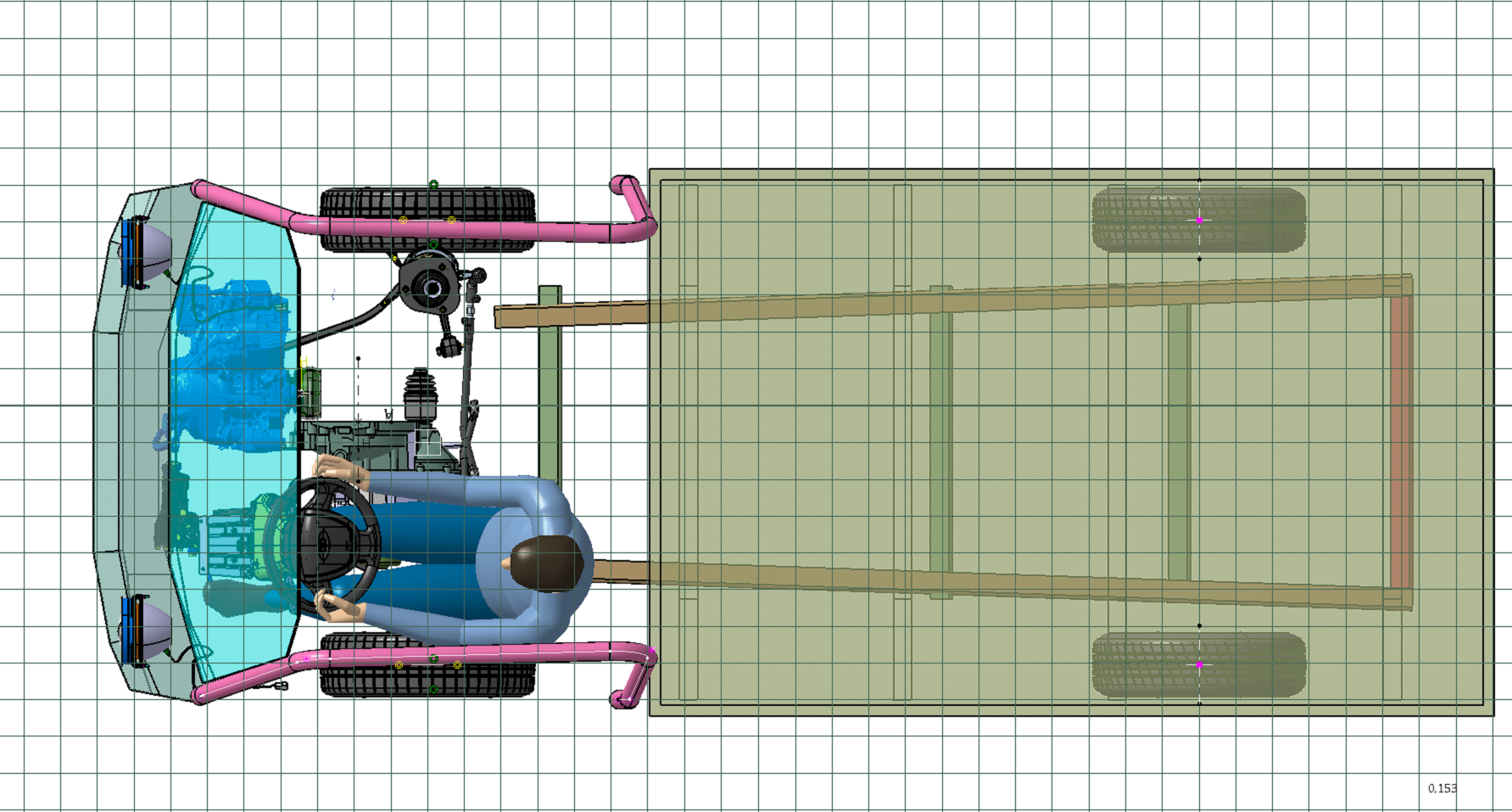Image resolution: width=1512 pixels, height=812 pixels.
Task: Click the magenta center point of upper rear wheel
Action: click(1199, 220)
